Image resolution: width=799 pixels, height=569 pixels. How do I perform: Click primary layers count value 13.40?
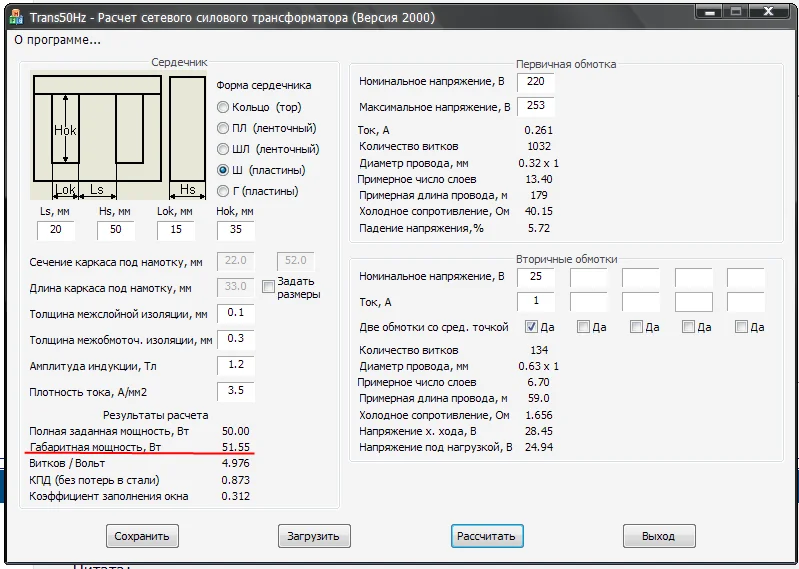tap(539, 179)
